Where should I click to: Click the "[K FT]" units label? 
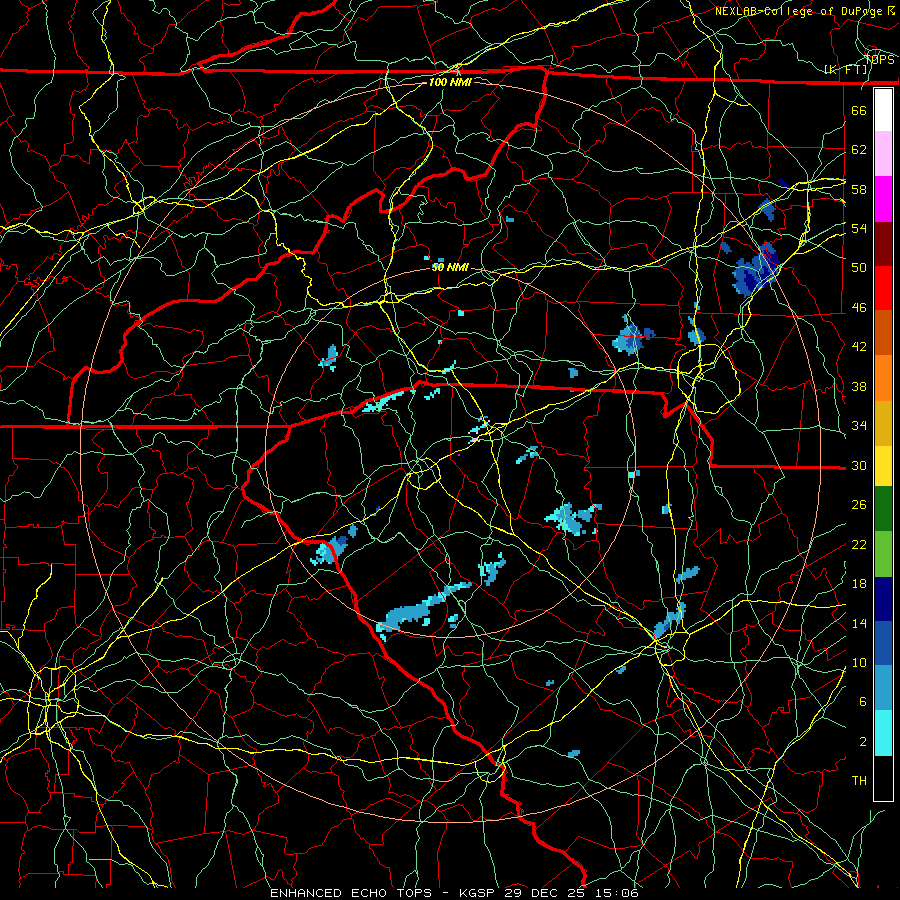[846, 70]
